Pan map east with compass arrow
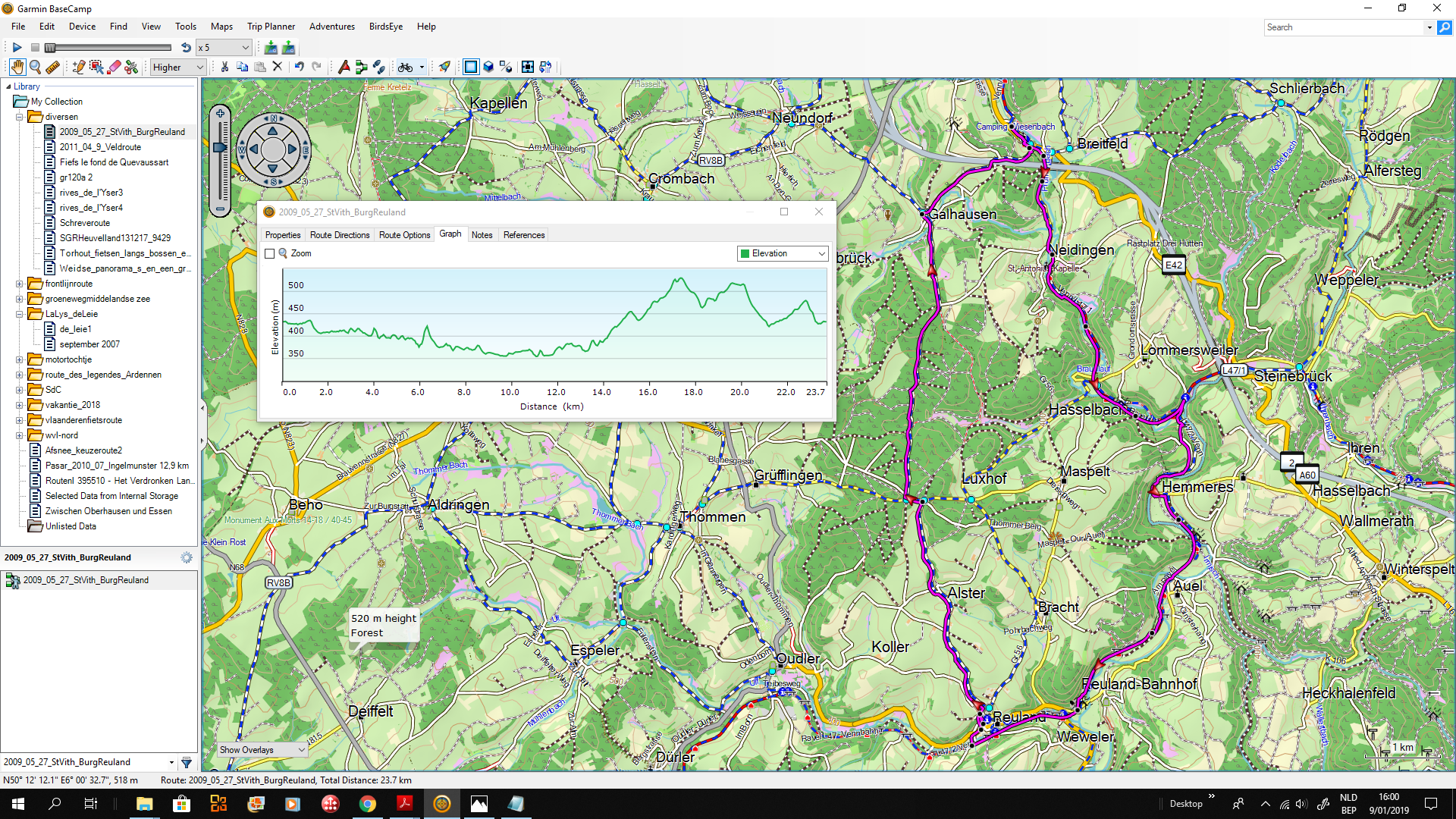Image resolution: width=1456 pixels, height=819 pixels. click(293, 149)
